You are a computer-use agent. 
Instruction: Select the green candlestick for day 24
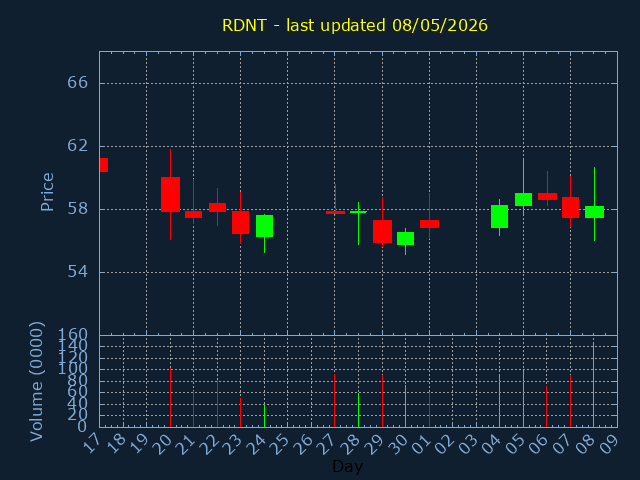264,226
